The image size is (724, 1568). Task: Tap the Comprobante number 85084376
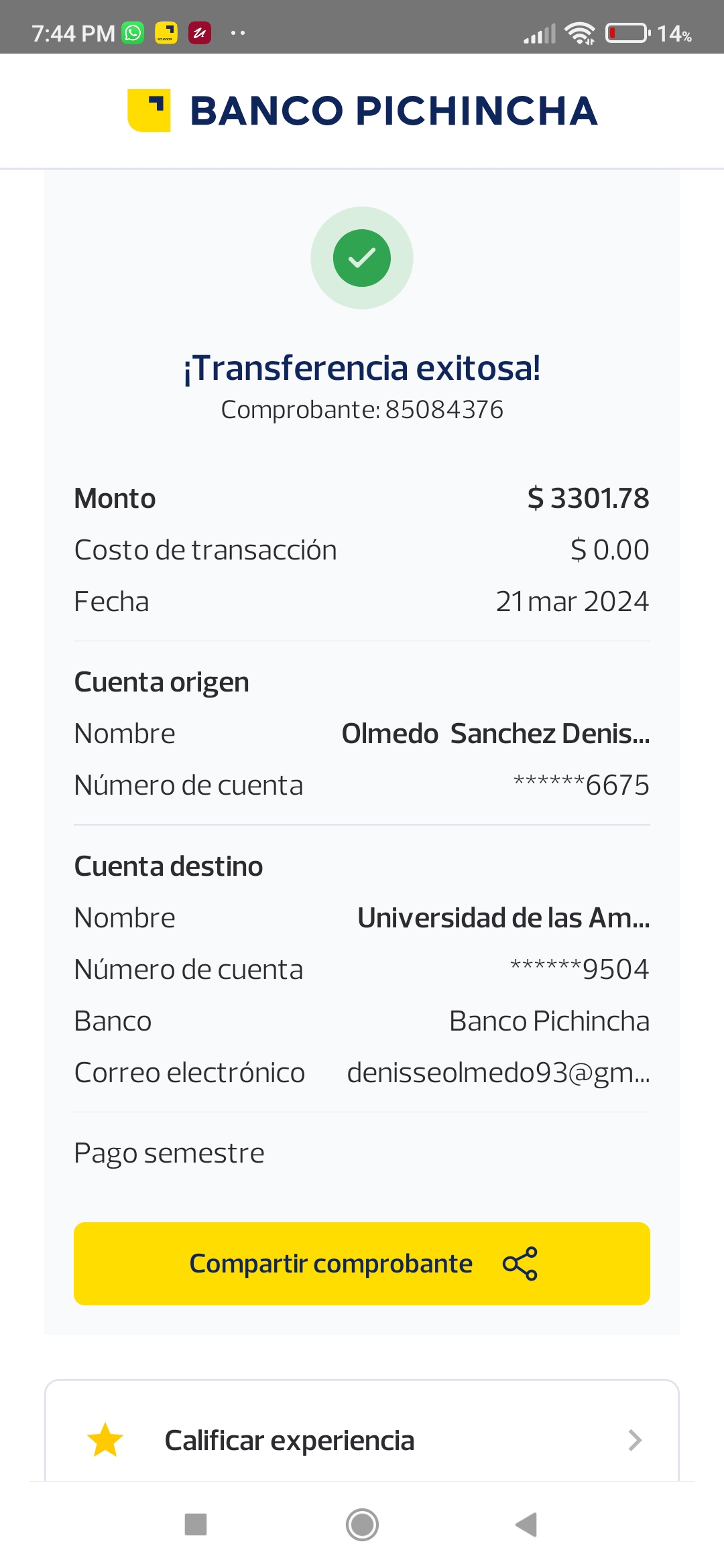click(444, 409)
